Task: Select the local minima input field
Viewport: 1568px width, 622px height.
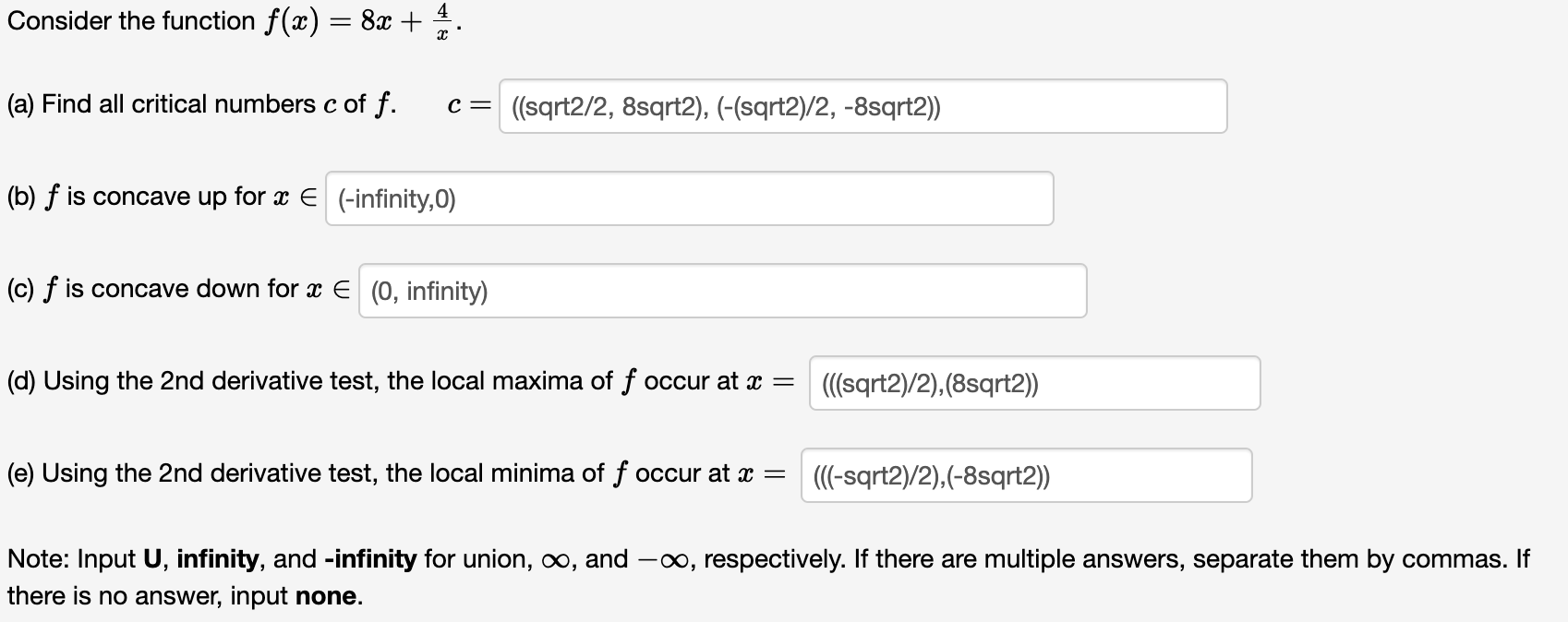Action: (1025, 475)
